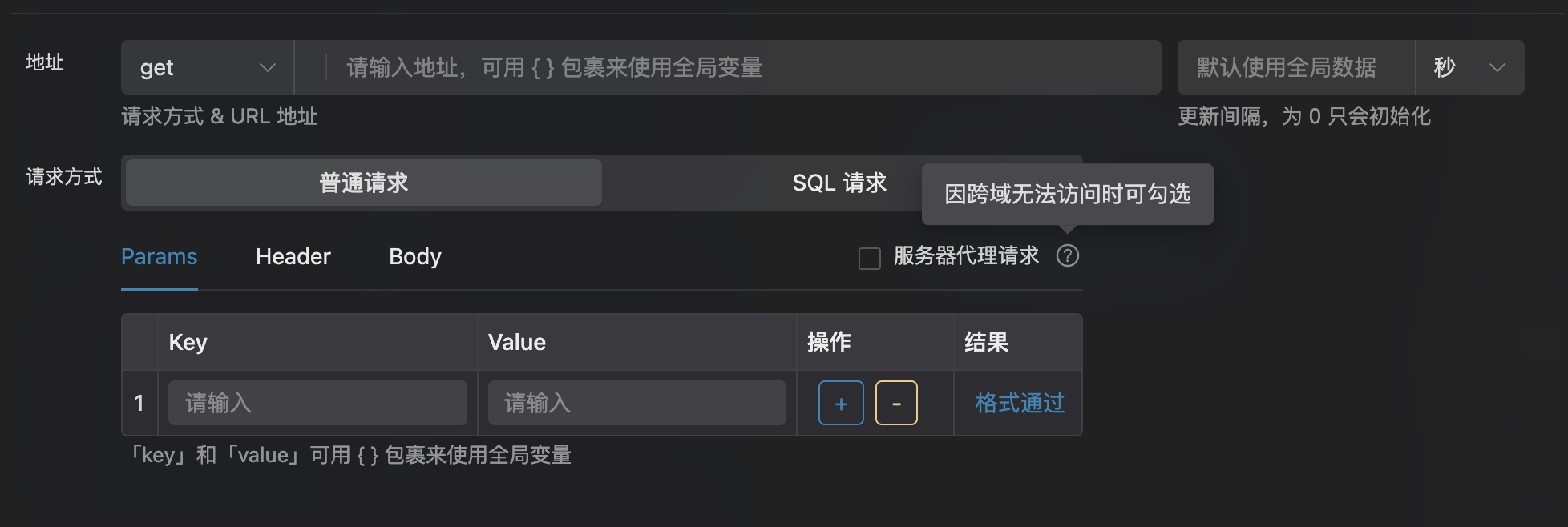Click chevron arrow beside get method
The width and height of the screenshot is (1568, 527).
pos(268,68)
